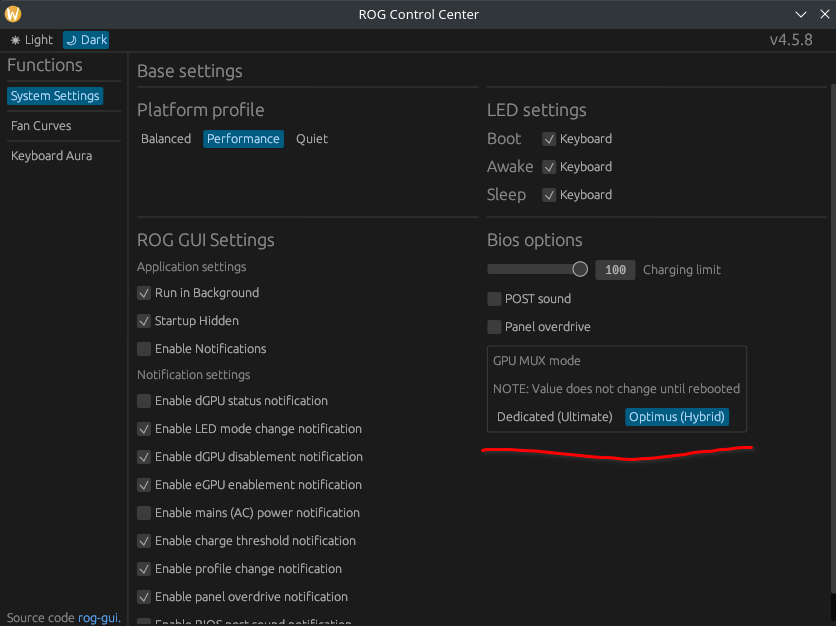Click the GPU MUX mode label
Image resolution: width=836 pixels, height=626 pixels.
click(x=537, y=360)
